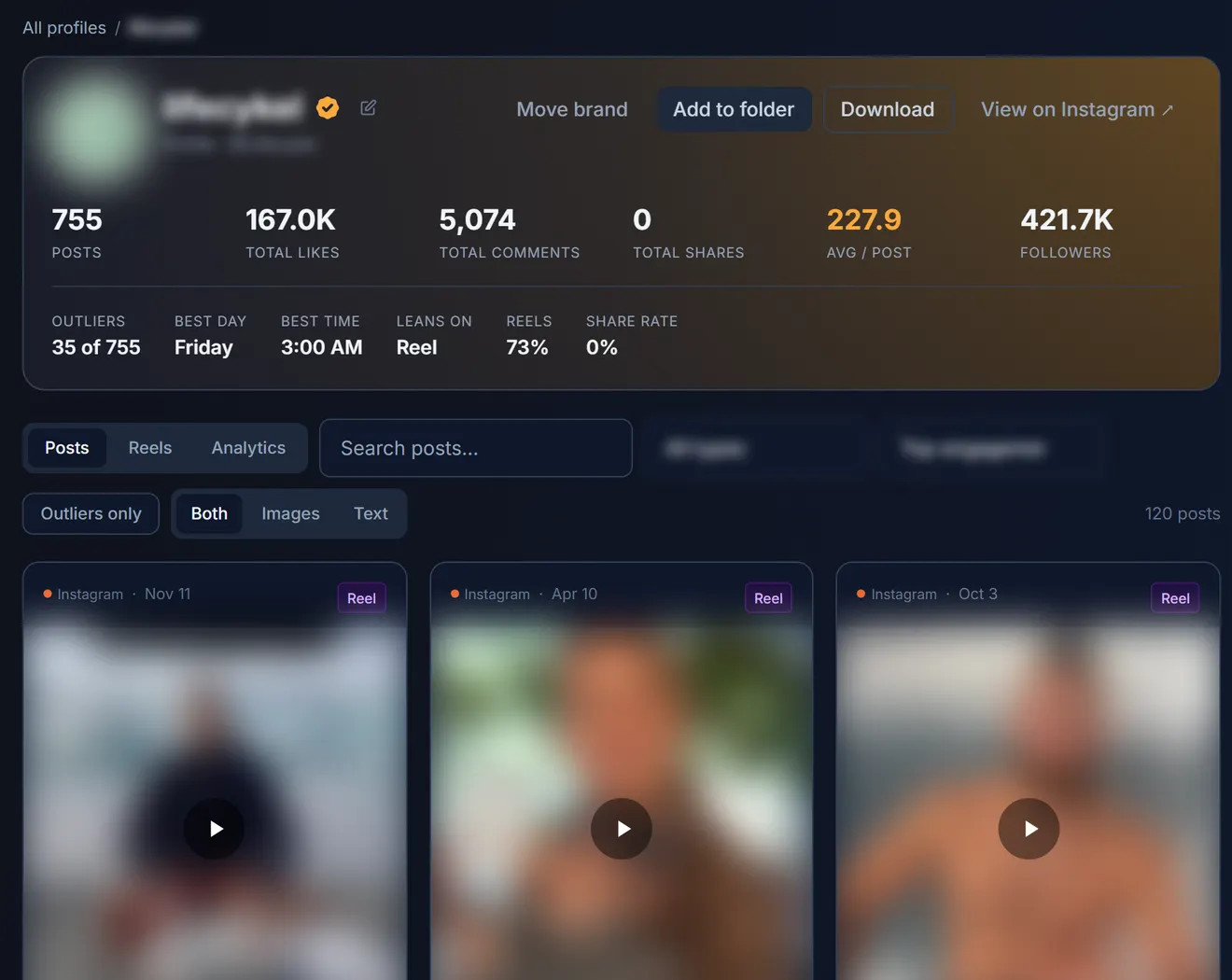The width and height of the screenshot is (1232, 980).
Task: Open the Analytics tab
Action: tap(248, 448)
